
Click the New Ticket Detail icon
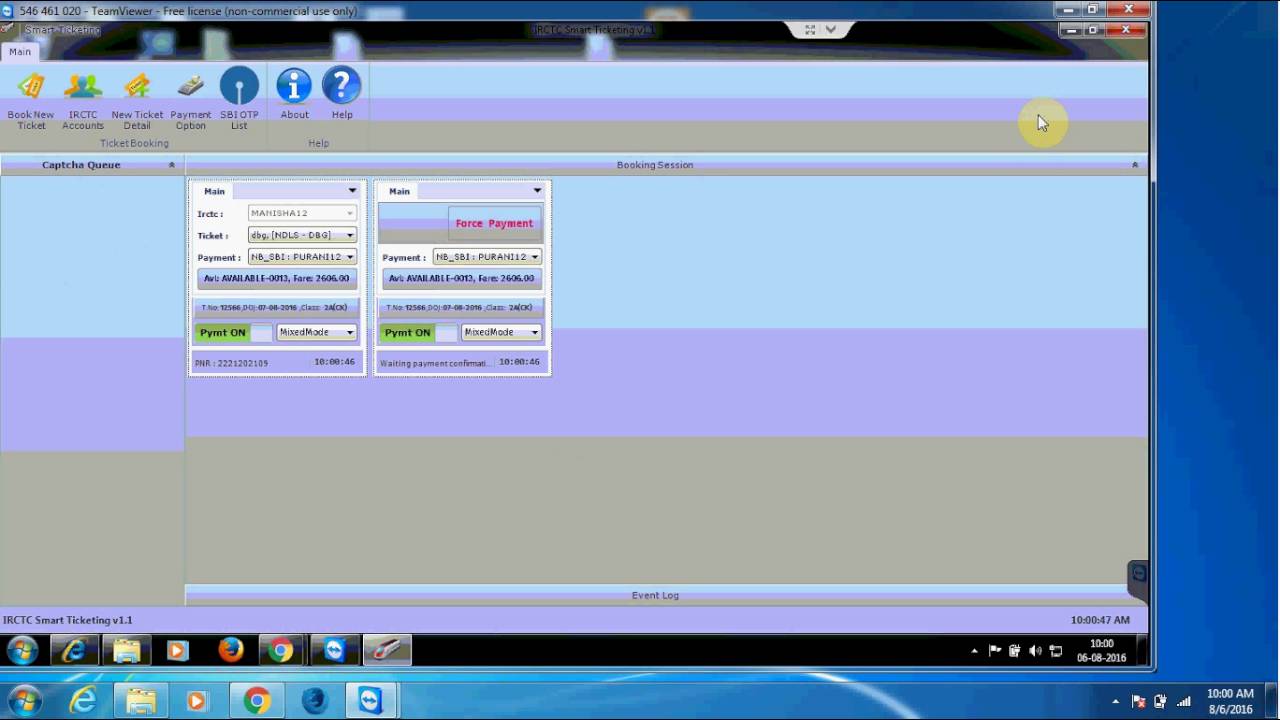click(137, 100)
